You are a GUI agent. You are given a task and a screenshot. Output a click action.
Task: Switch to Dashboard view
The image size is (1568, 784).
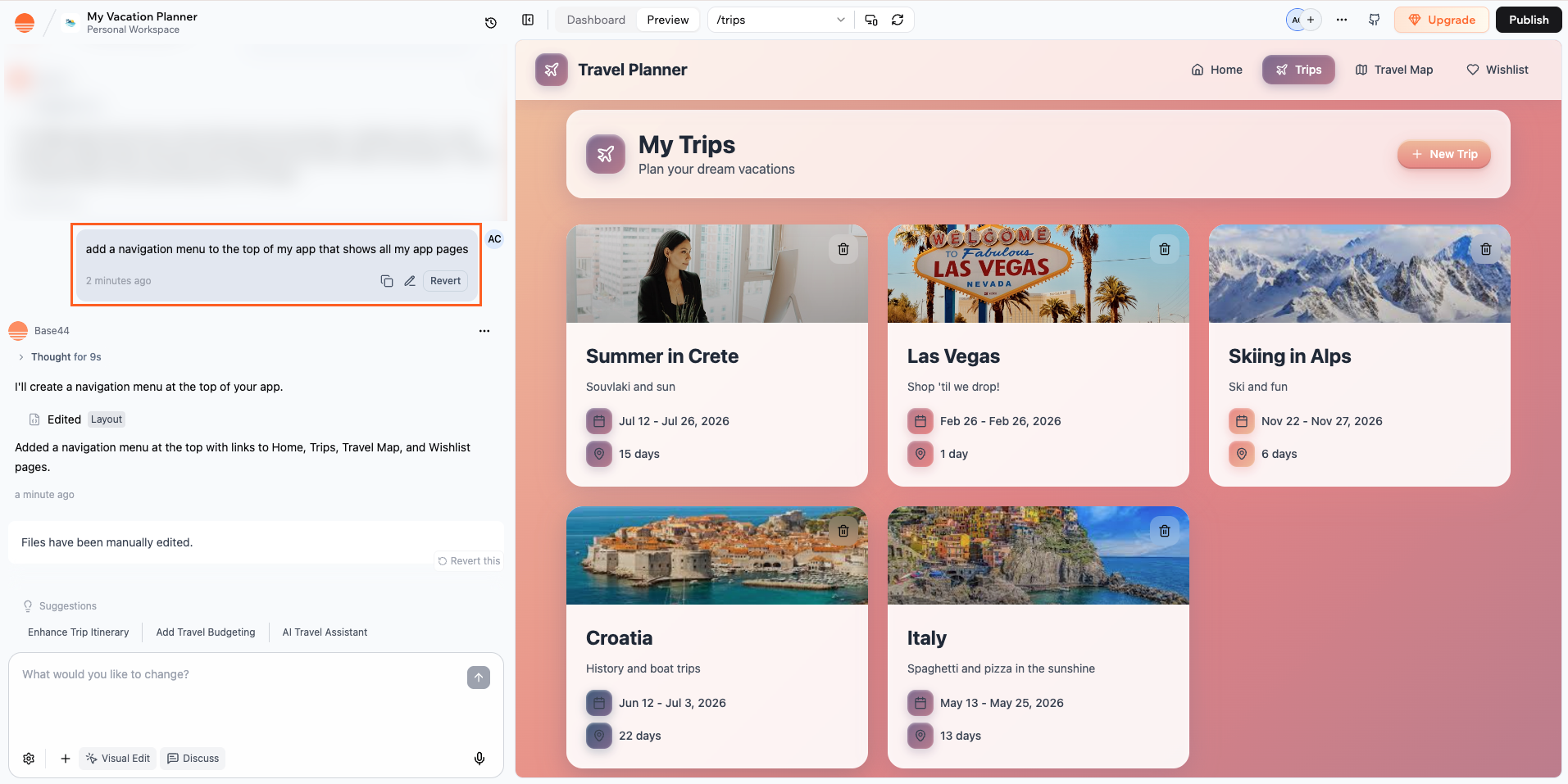(595, 19)
